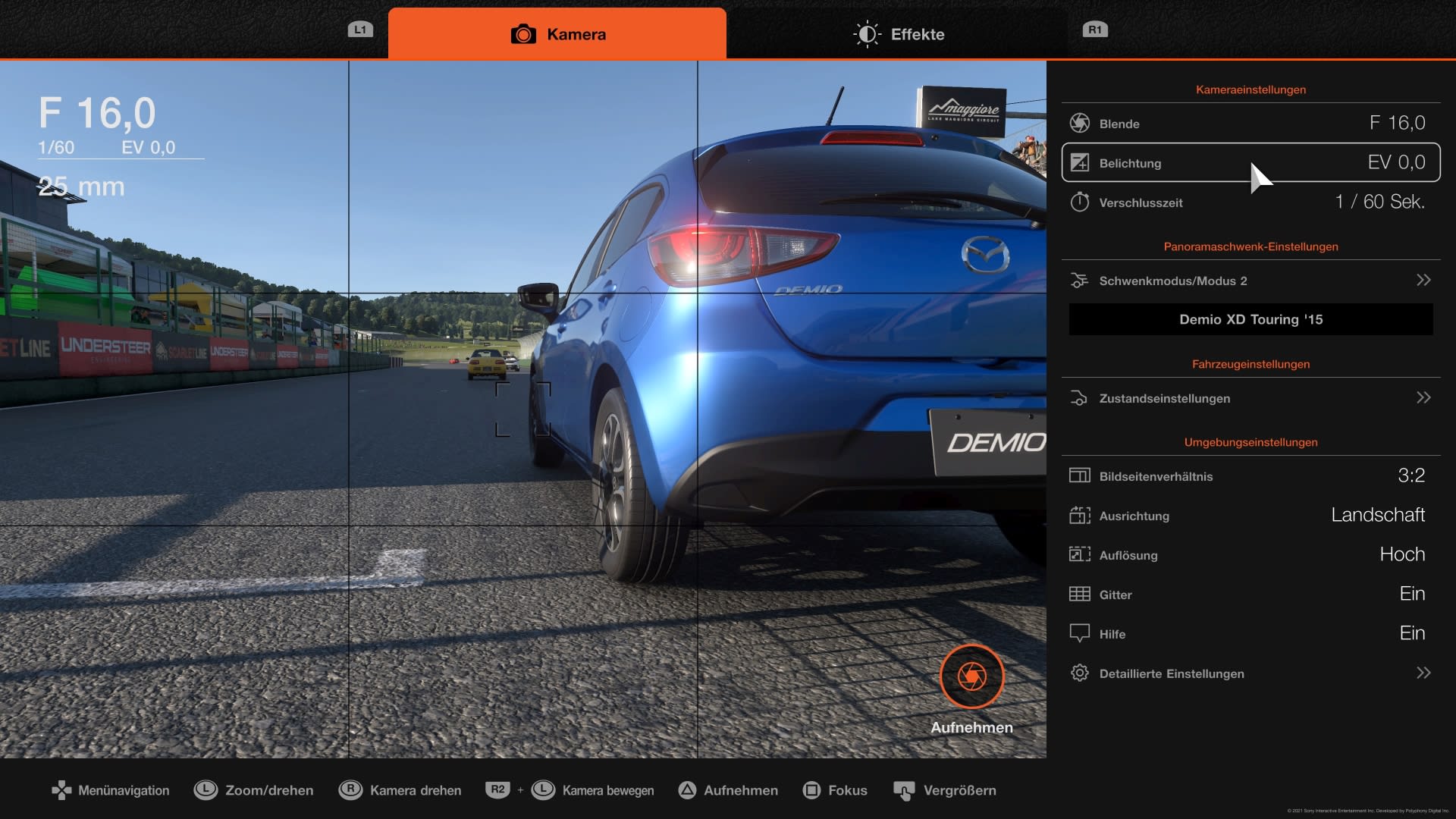This screenshot has height=819, width=1456.
Task: Click the Blende aperture icon
Action: point(1079,123)
